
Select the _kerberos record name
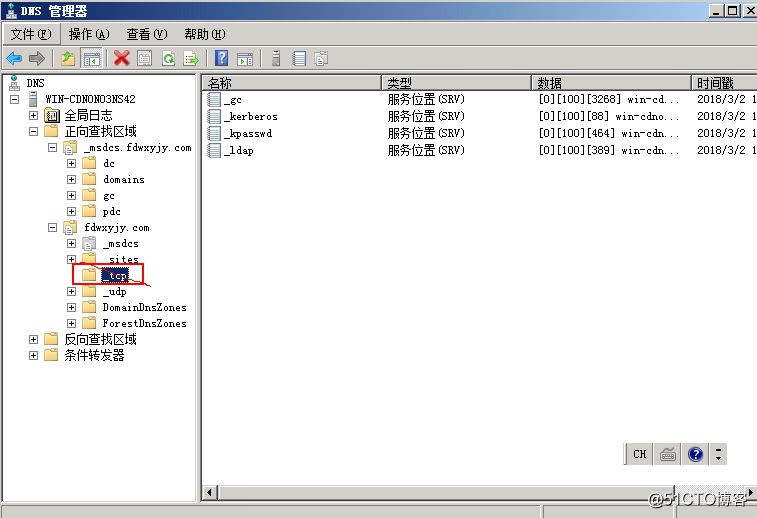(251, 116)
